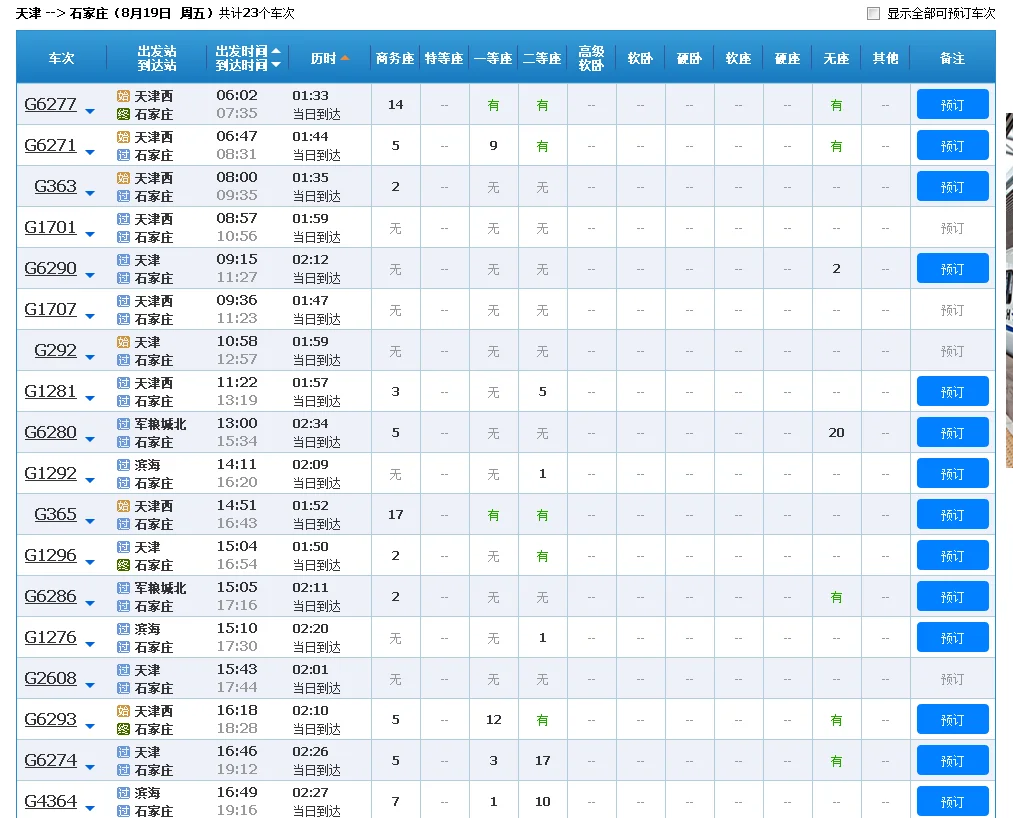1013x818 pixels.
Task: Click the 终 badge beside G1296's 石家庄
Action: (x=122, y=564)
